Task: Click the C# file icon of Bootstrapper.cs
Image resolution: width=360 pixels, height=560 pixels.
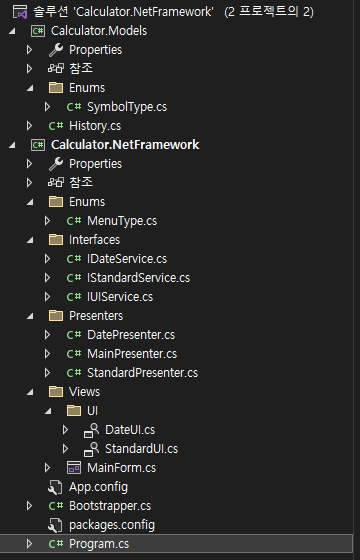Action: pos(56,506)
